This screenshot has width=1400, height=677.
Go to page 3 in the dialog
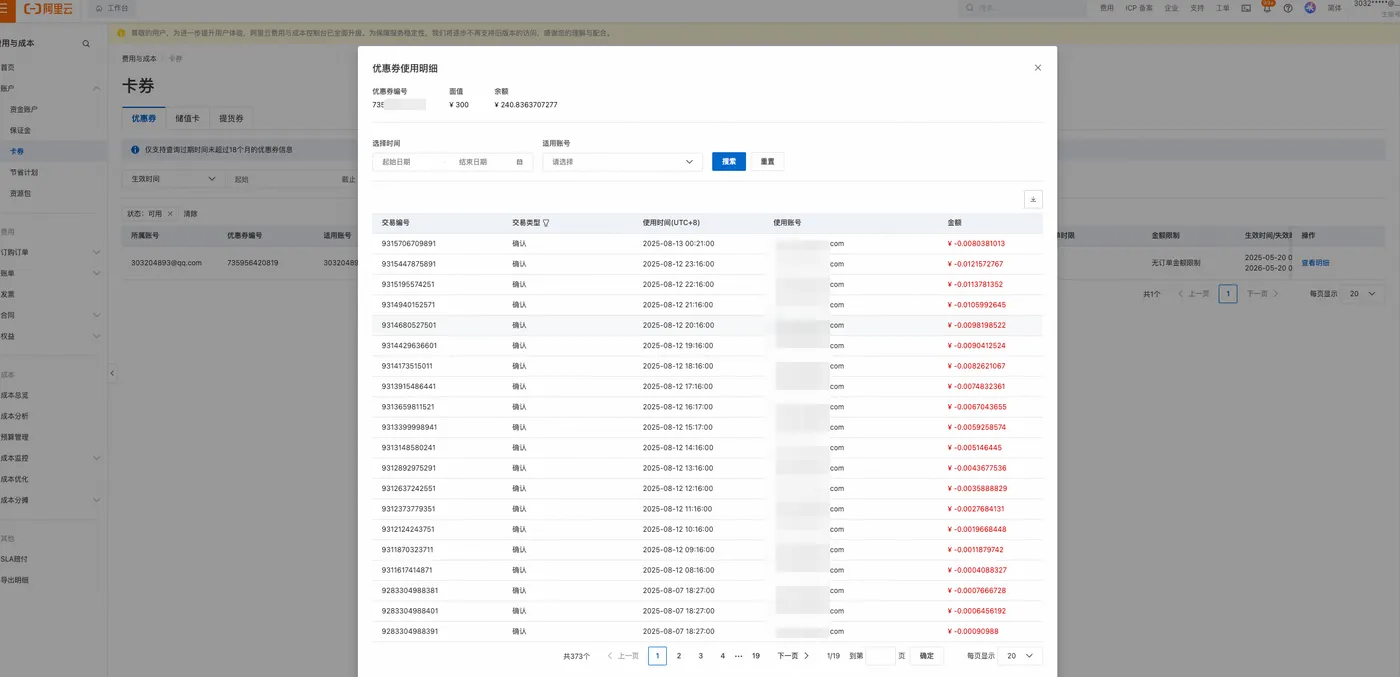pyautogui.click(x=701, y=656)
